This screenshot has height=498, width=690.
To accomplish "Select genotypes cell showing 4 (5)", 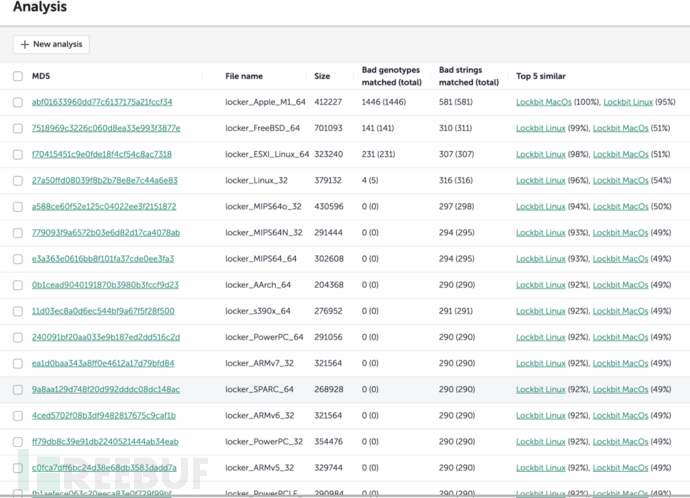I will (370, 180).
